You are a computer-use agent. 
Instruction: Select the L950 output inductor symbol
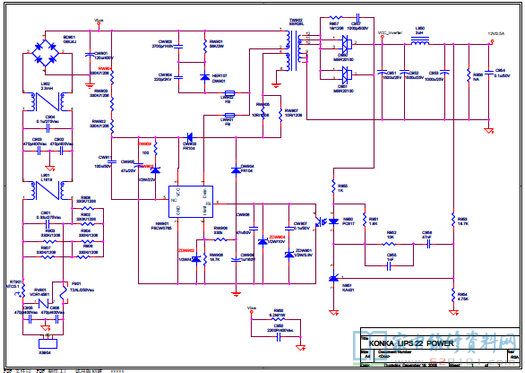(x=420, y=41)
